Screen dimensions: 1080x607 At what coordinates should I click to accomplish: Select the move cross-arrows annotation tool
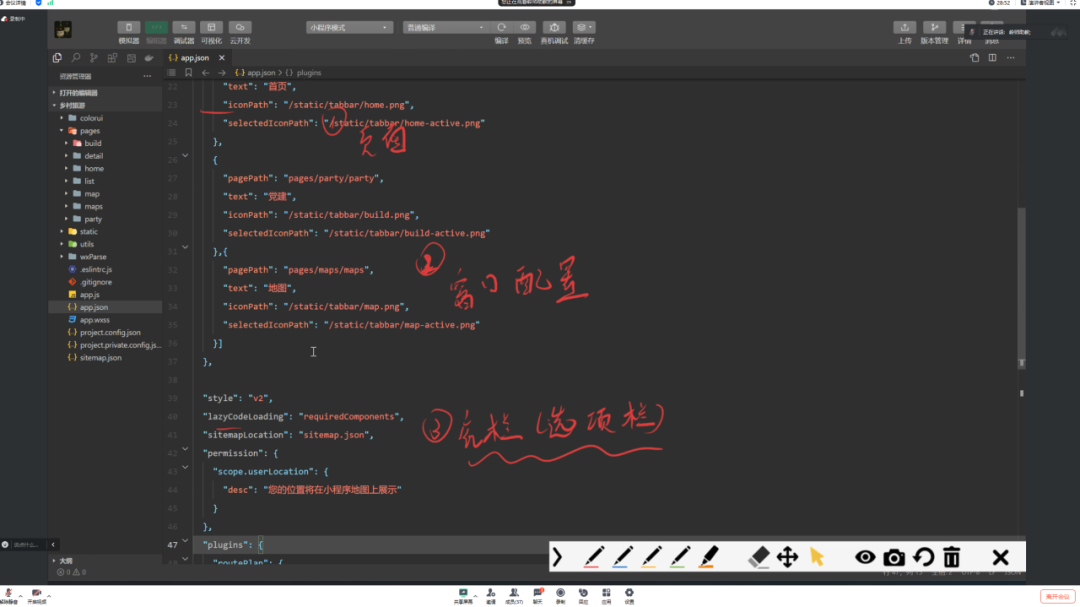coord(787,557)
